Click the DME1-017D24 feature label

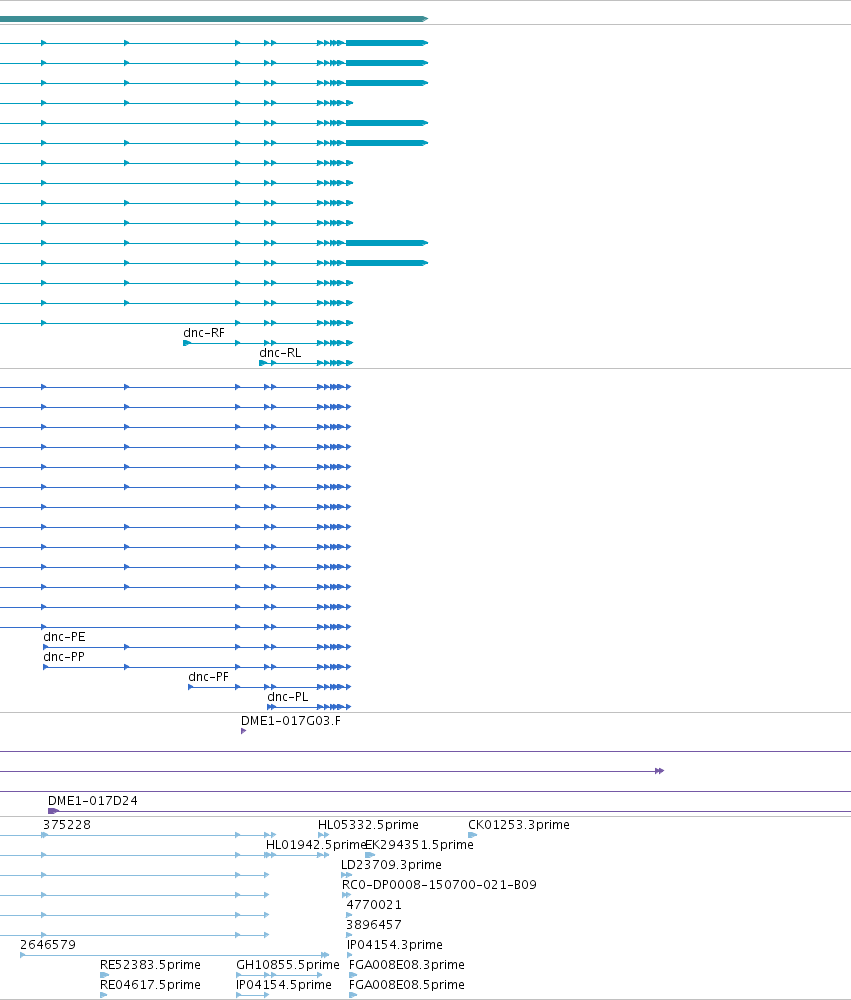(92, 800)
